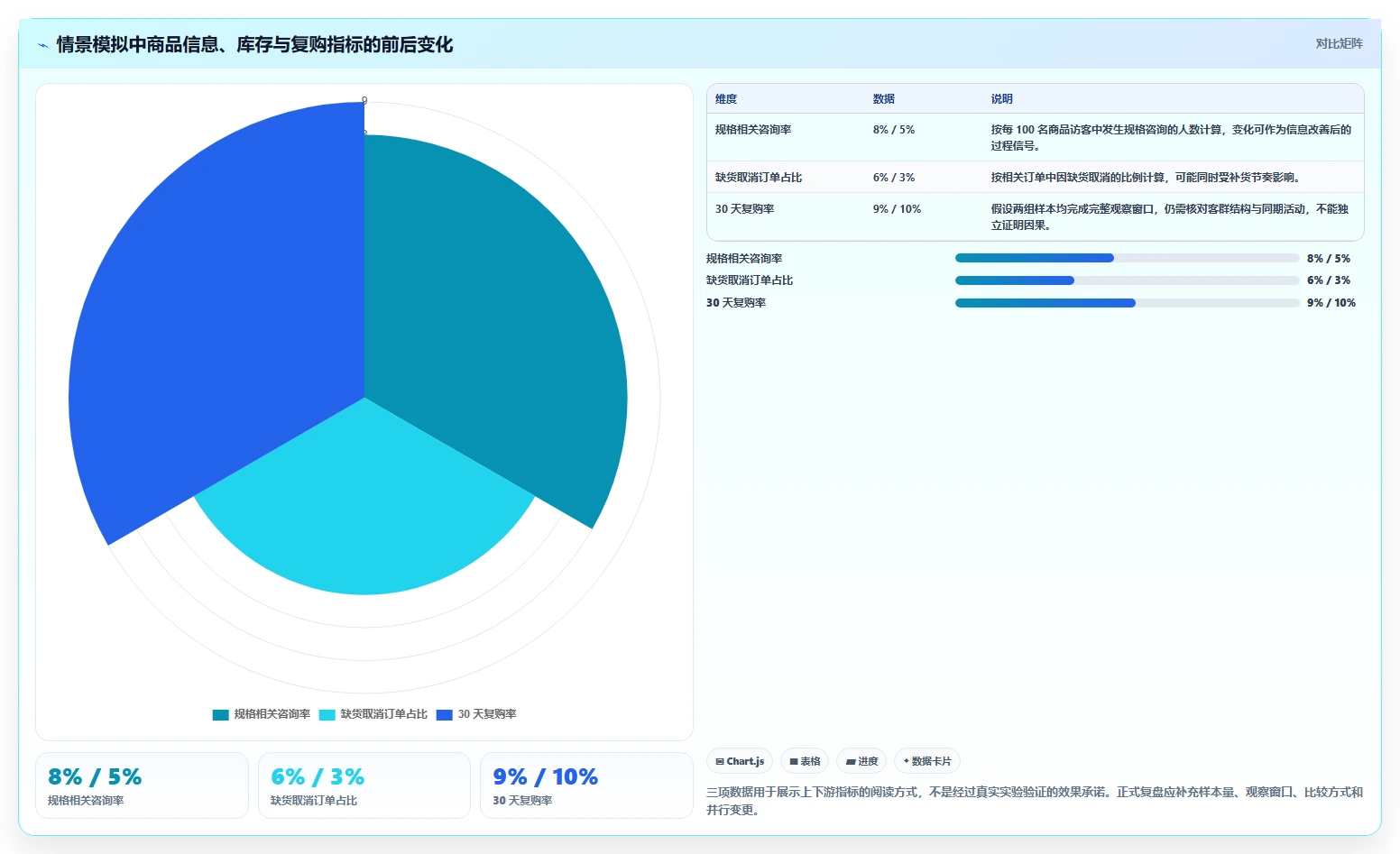
Task: Click 6% / 3% value beside progress bar
Action: (1329, 280)
